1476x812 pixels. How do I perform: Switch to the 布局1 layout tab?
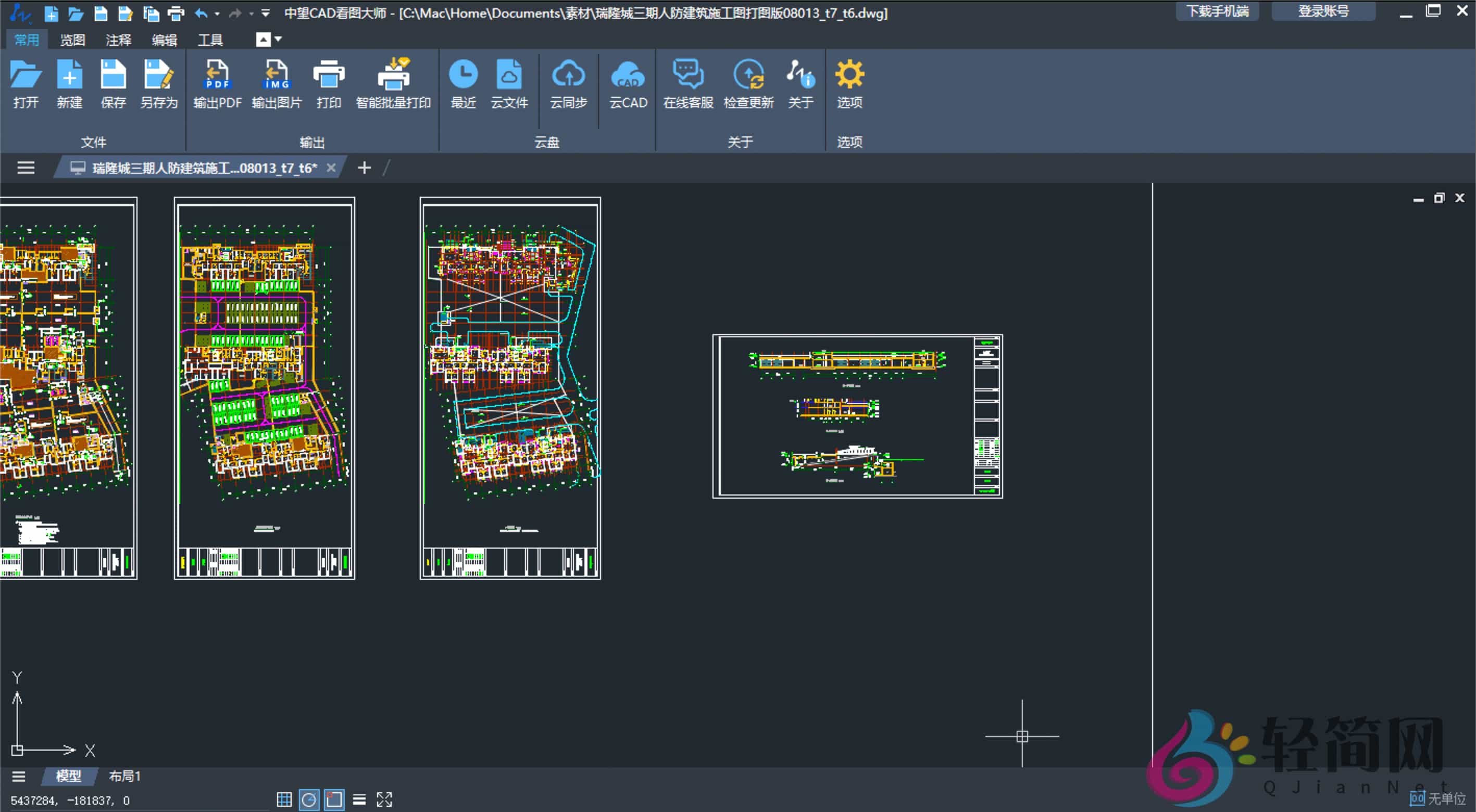(124, 776)
